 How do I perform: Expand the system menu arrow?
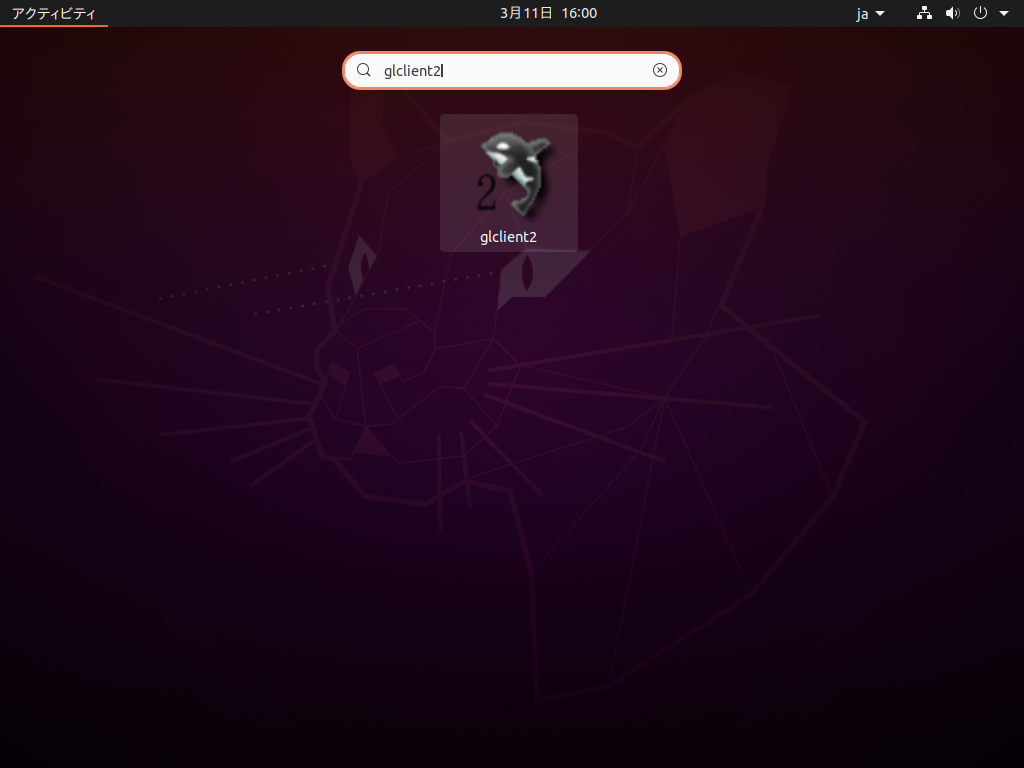point(1004,13)
